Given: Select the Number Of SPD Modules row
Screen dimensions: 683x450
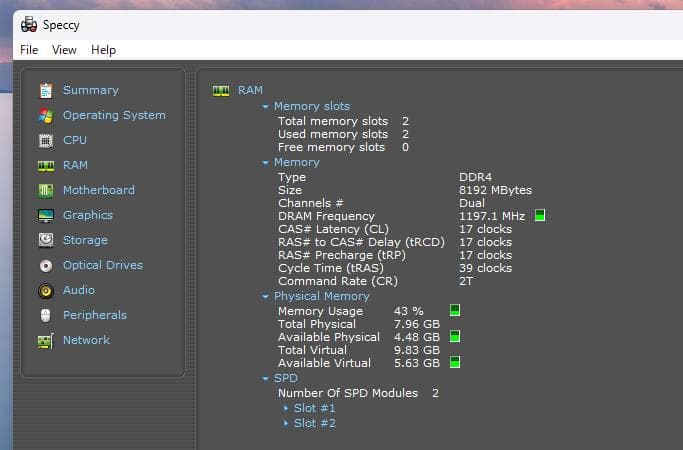Looking at the screenshot, I should tap(358, 393).
